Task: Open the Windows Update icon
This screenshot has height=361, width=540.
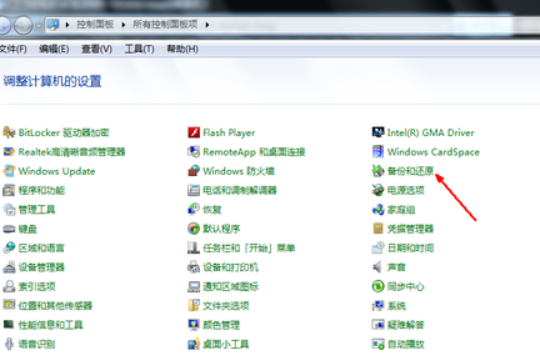Action: pyautogui.click(x=9, y=171)
